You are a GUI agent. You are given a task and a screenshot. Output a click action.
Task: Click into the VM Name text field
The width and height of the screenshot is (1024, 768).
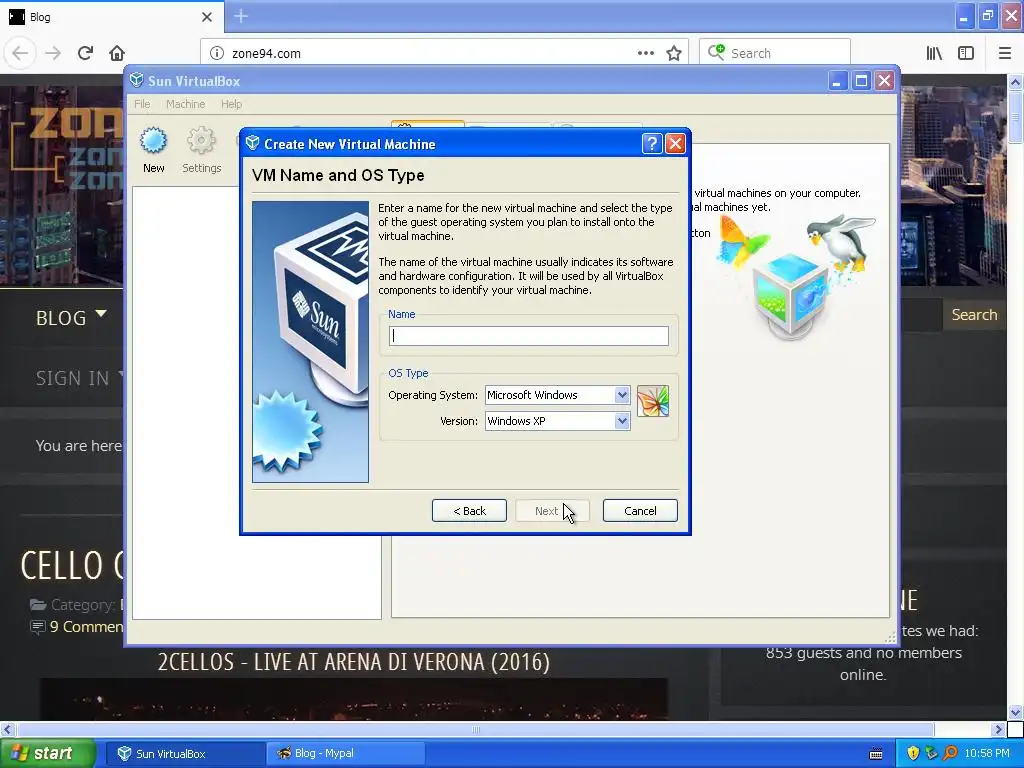click(x=528, y=336)
